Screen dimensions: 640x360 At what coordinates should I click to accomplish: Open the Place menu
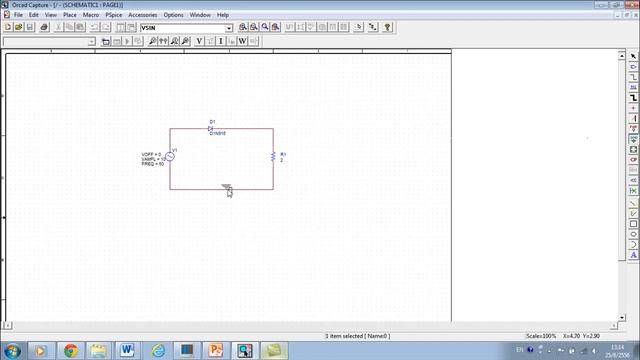pos(70,15)
